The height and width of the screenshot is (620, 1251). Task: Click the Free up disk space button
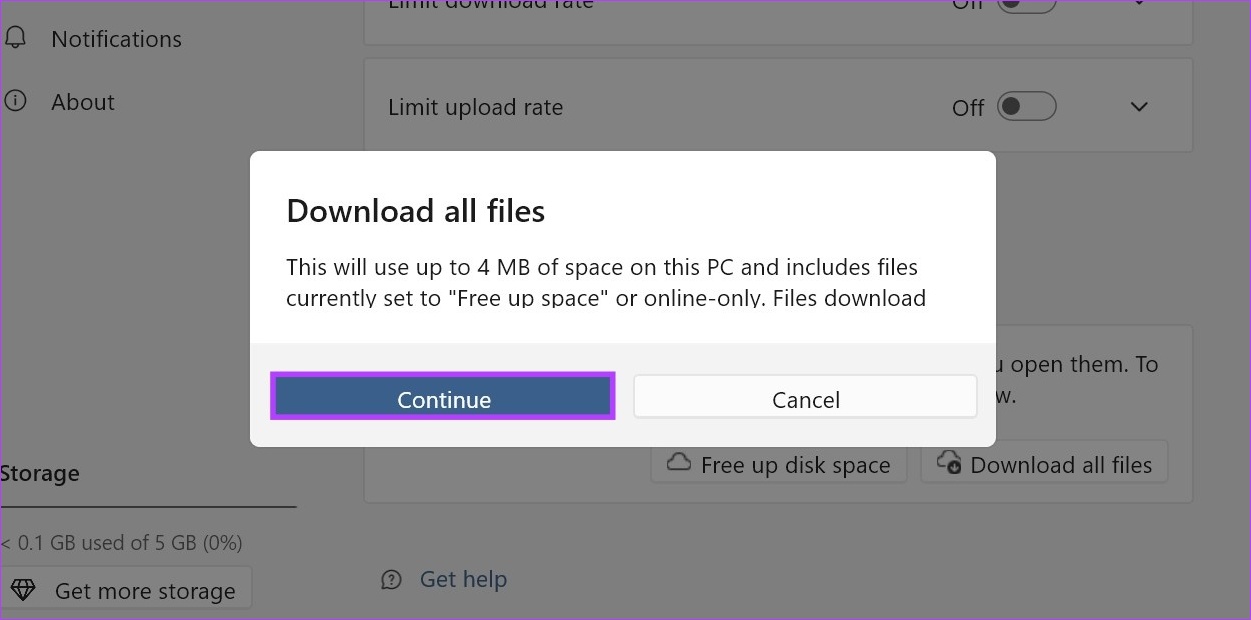pos(779,464)
